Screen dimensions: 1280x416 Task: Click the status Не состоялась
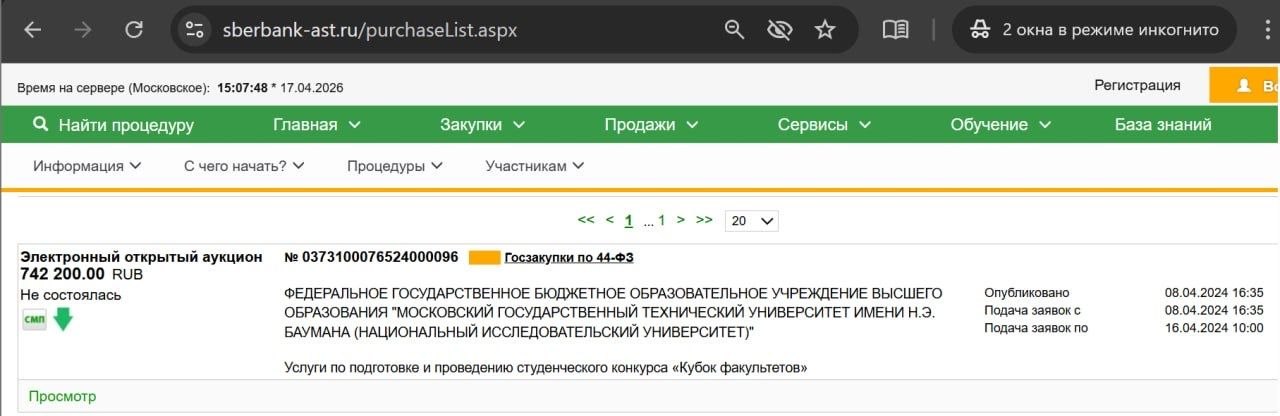pyautogui.click(x=70, y=294)
